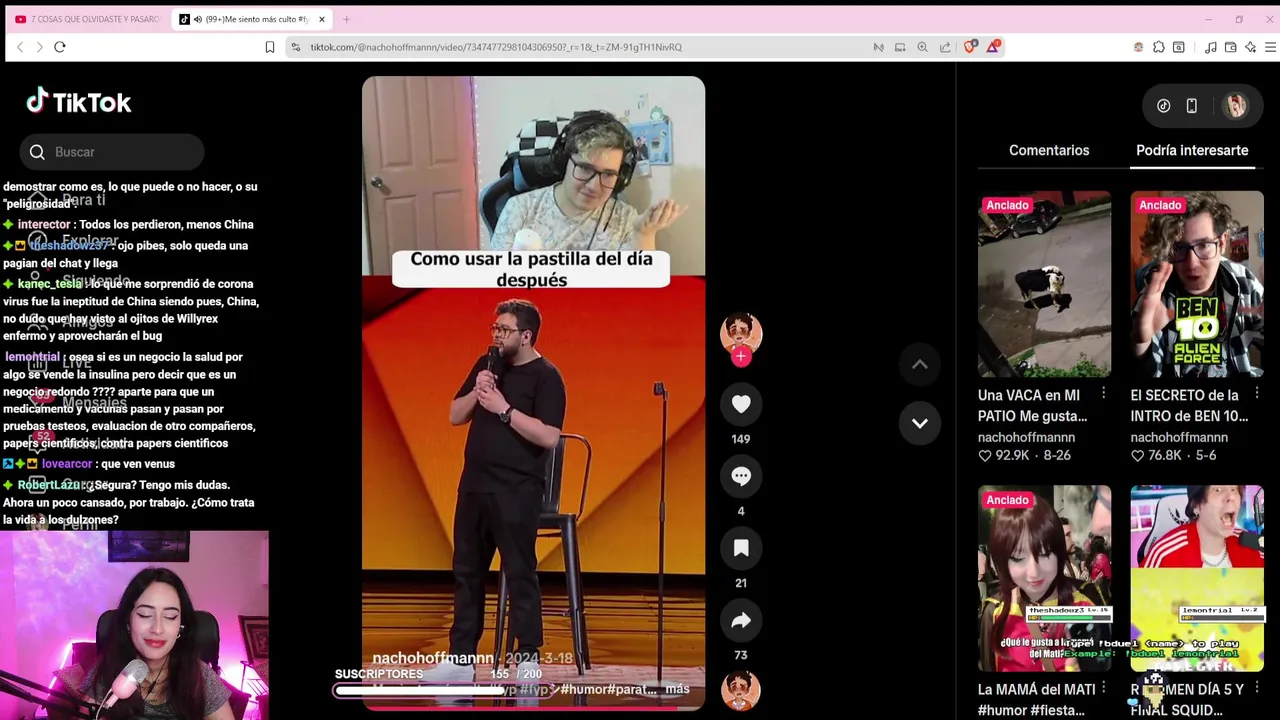The width and height of the screenshot is (1280, 720).
Task: Click the phone app icon in top pill
Action: (1192, 106)
